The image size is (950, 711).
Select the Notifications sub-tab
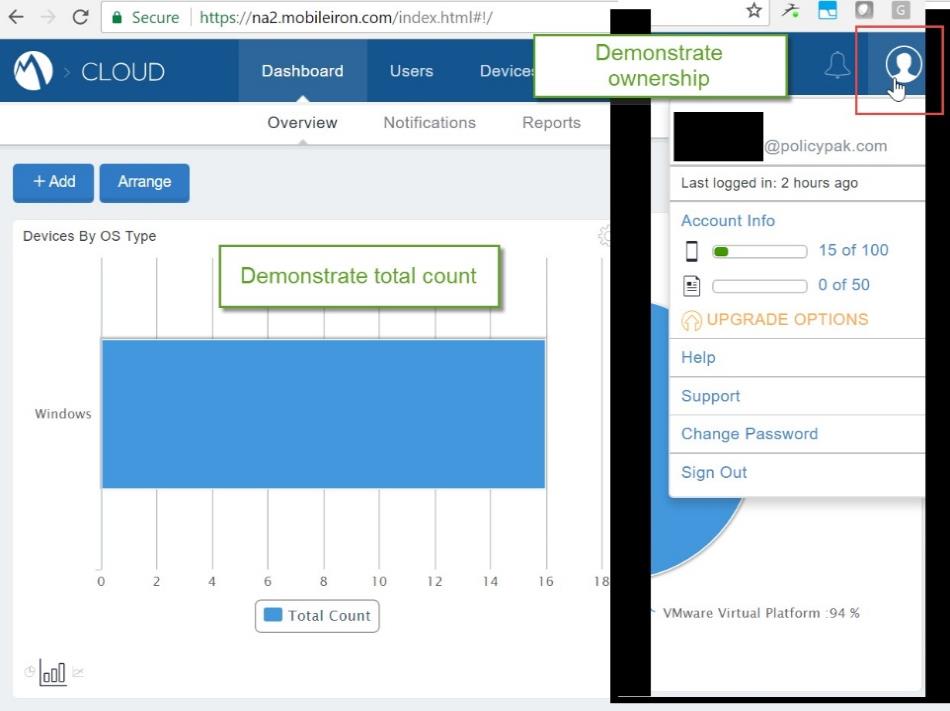point(429,123)
